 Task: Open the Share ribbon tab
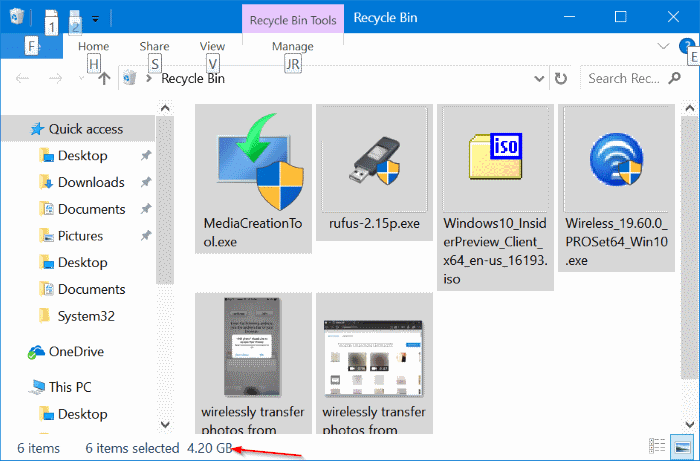[x=154, y=46]
